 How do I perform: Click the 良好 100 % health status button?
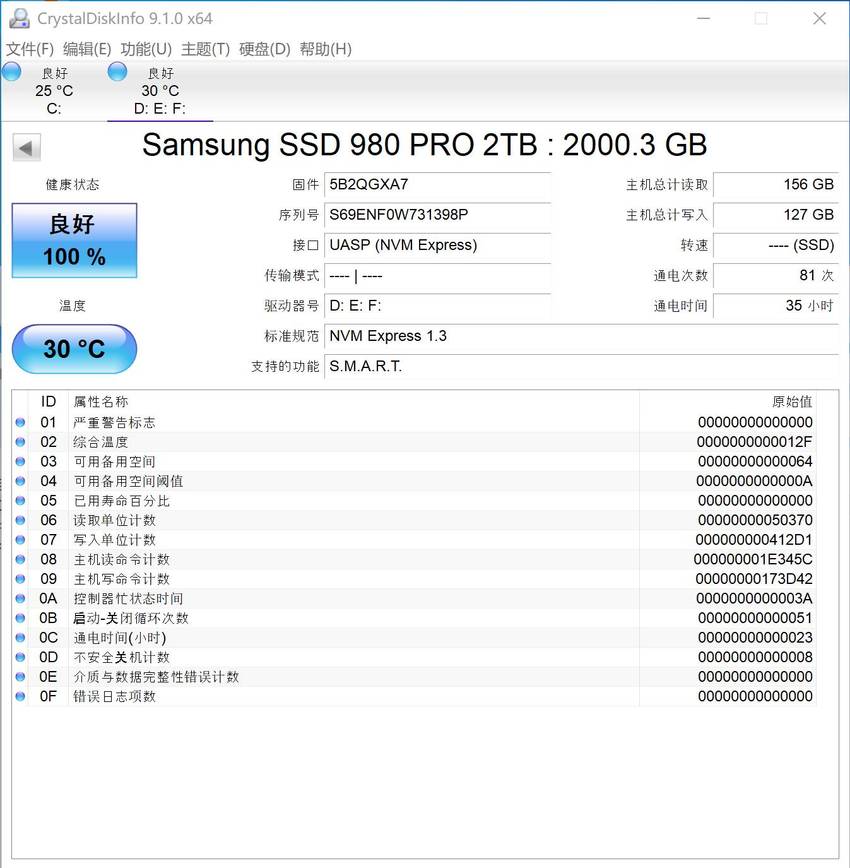tap(74, 240)
